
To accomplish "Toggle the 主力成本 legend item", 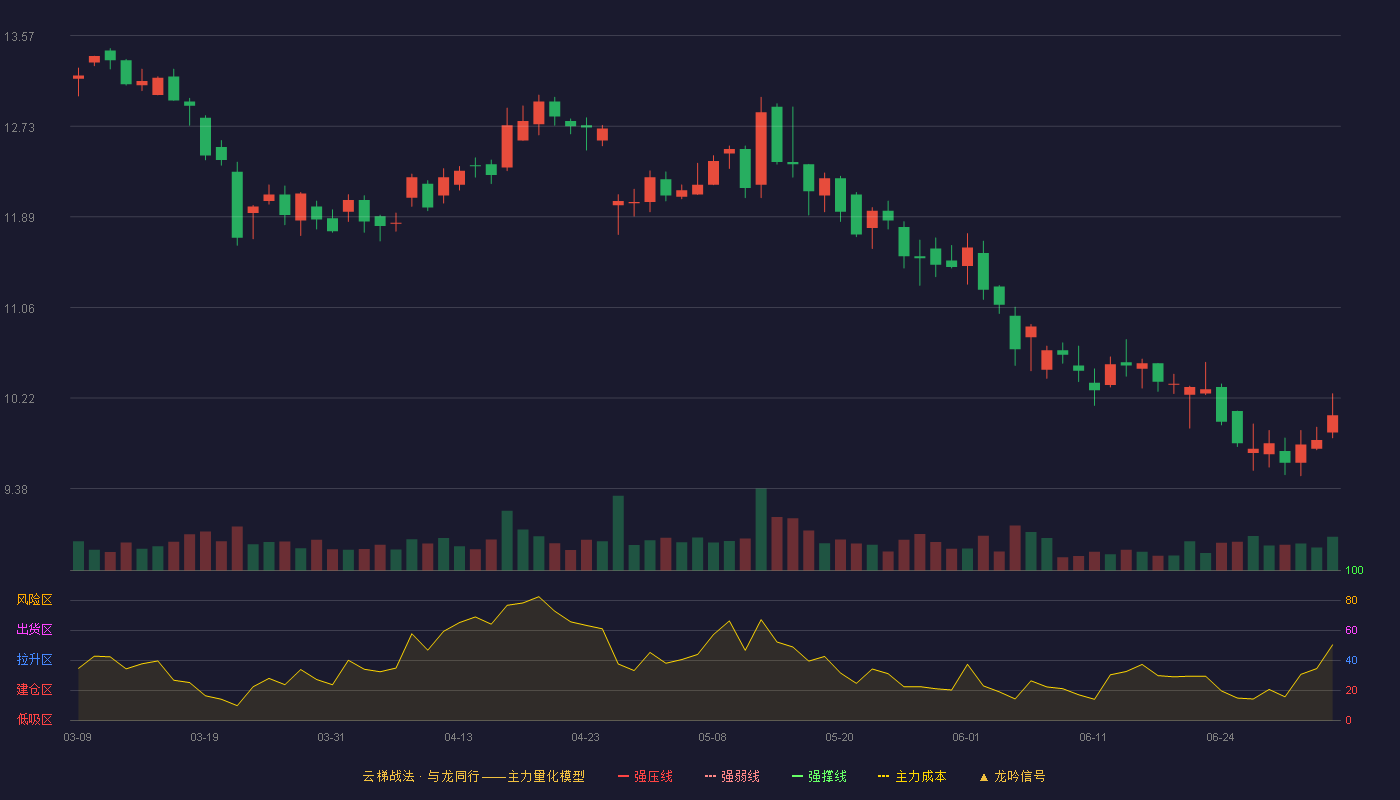I will point(912,776).
